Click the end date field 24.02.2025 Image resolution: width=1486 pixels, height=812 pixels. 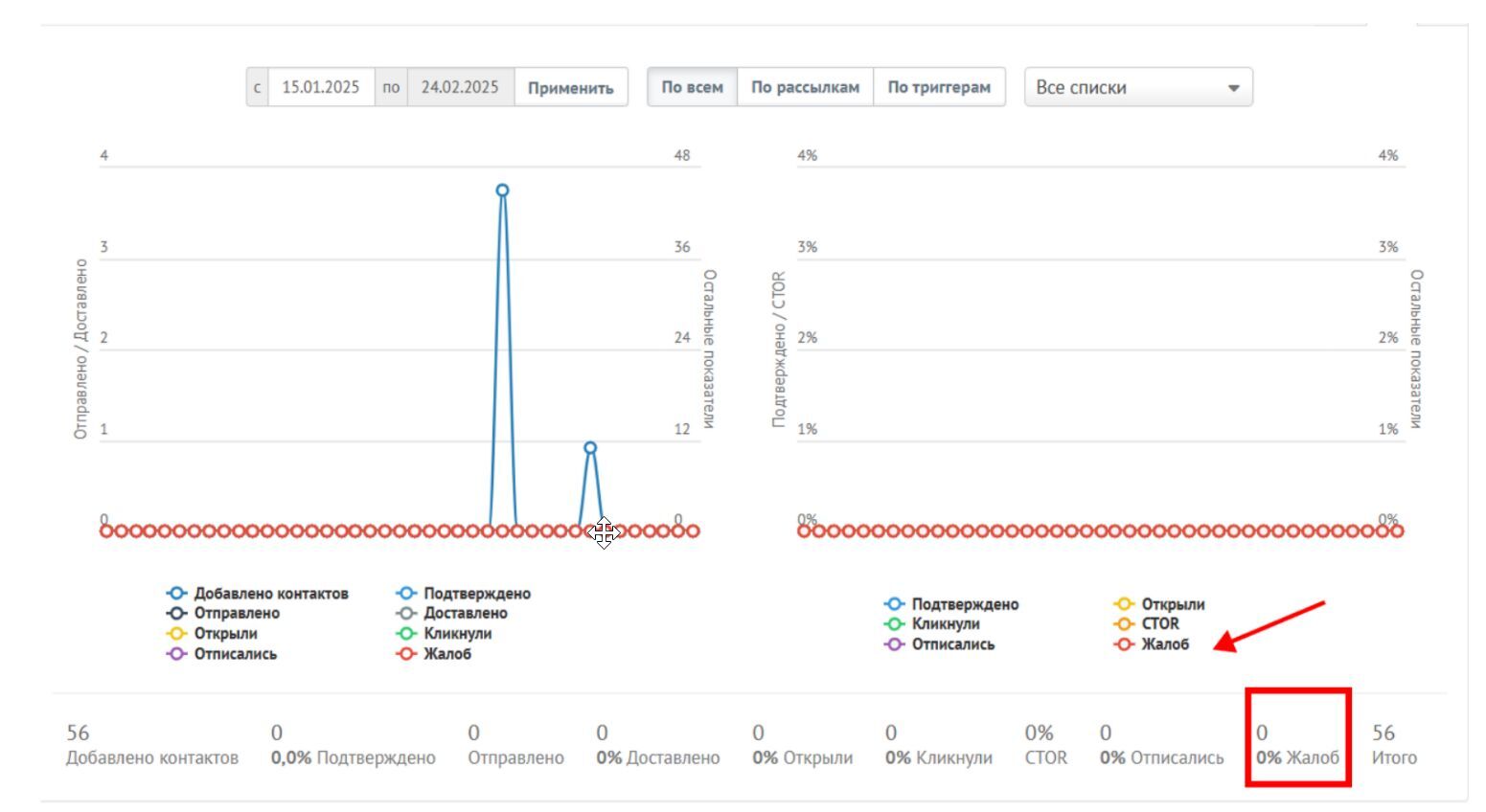point(460,87)
